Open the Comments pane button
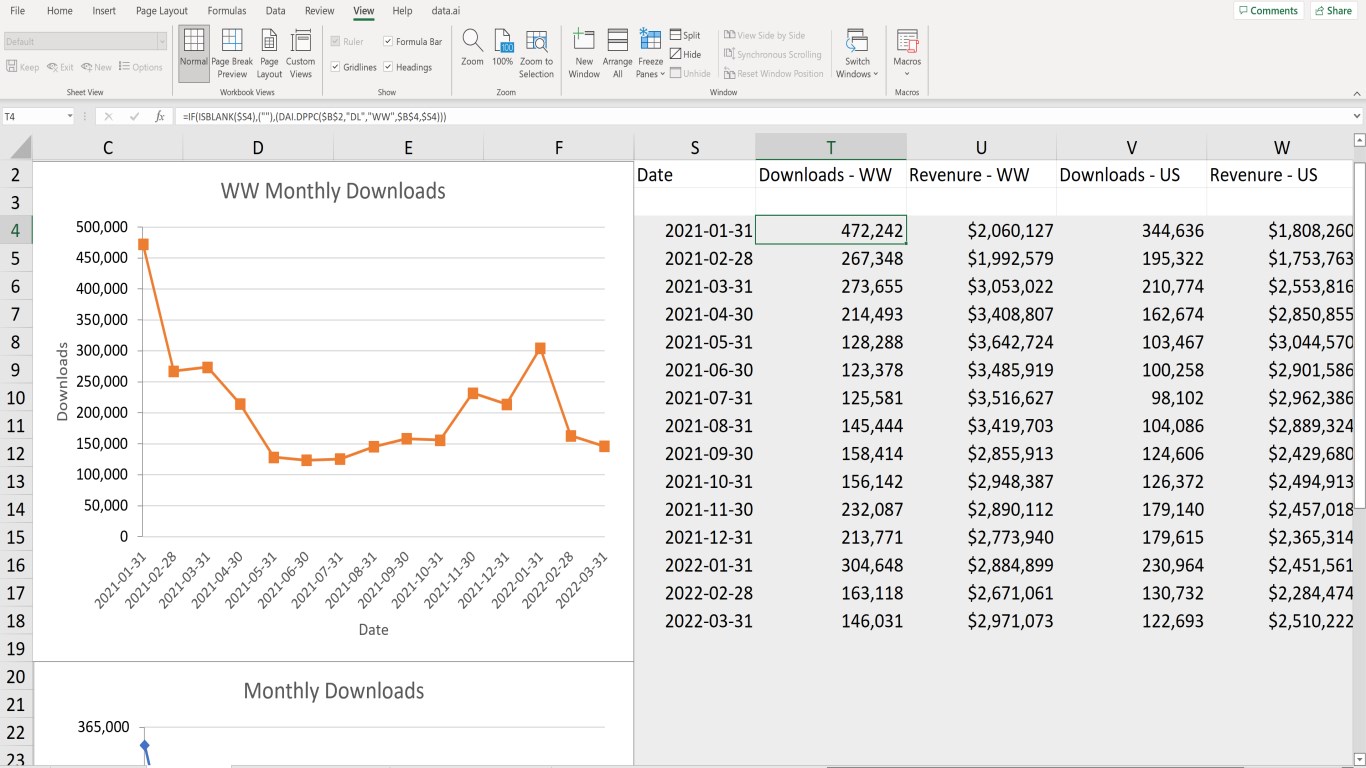This screenshot has width=1366, height=768. point(1268,11)
